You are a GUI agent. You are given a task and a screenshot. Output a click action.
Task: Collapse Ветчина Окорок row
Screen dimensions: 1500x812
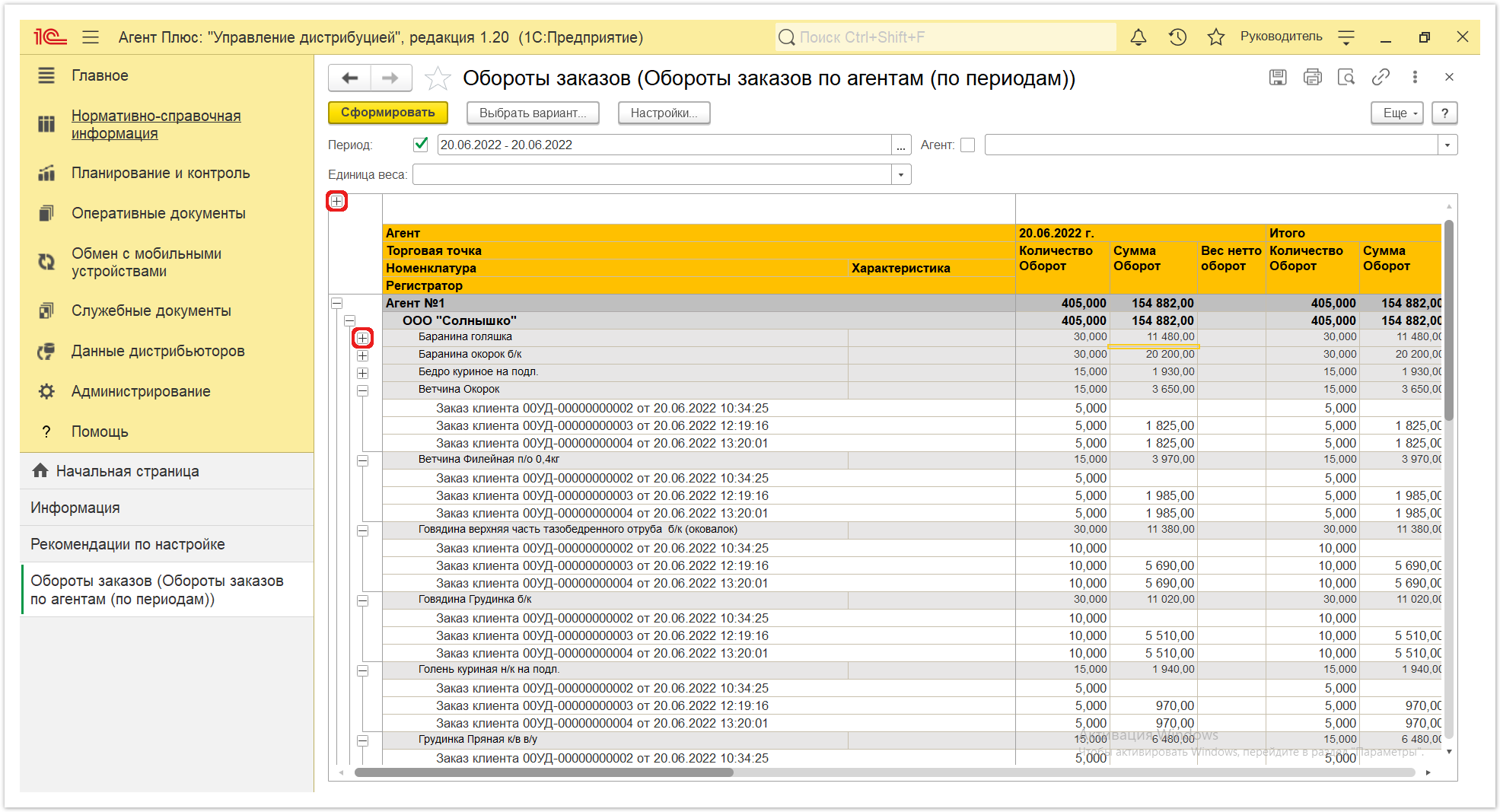pos(363,390)
